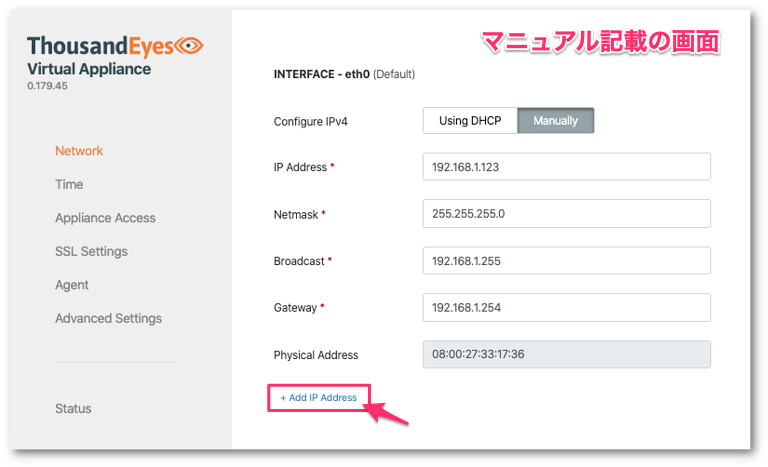
Task: Open Advanced Settings page
Action: 108,319
